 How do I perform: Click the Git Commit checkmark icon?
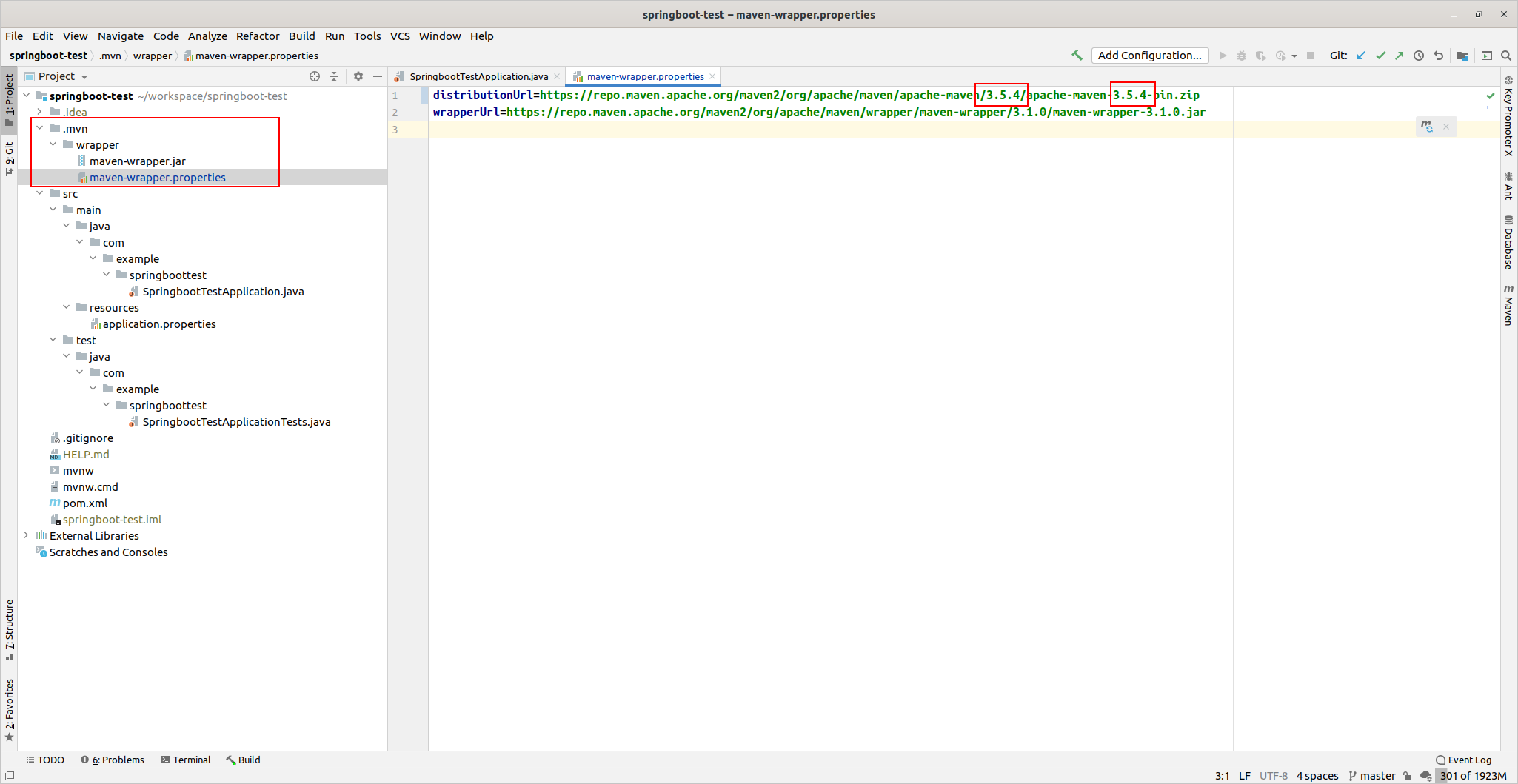[1380, 56]
